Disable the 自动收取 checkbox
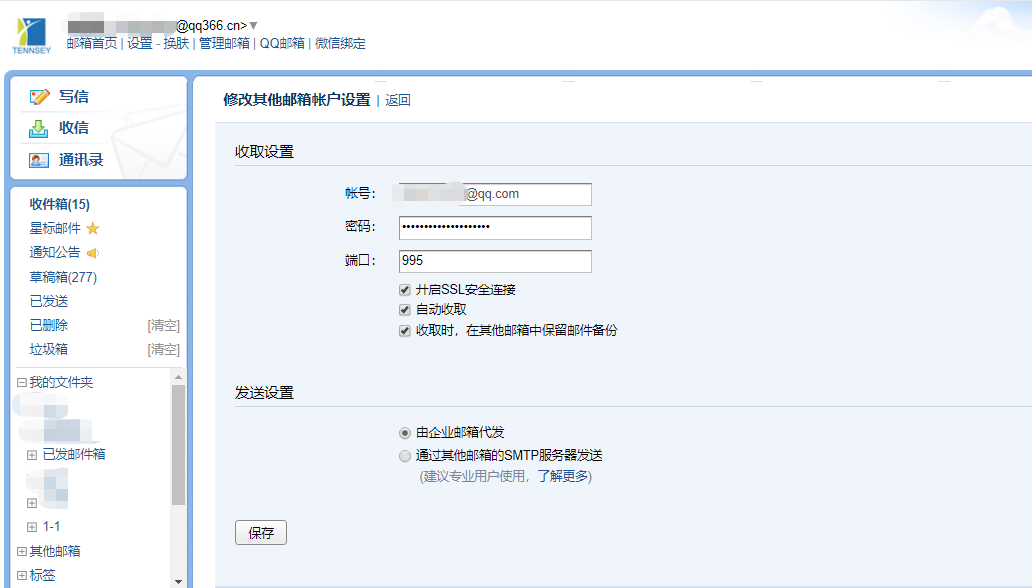 point(404,309)
